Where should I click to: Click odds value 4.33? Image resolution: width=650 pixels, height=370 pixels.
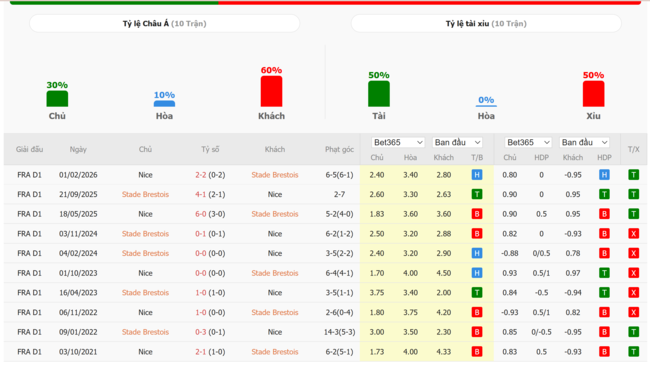pos(444,352)
